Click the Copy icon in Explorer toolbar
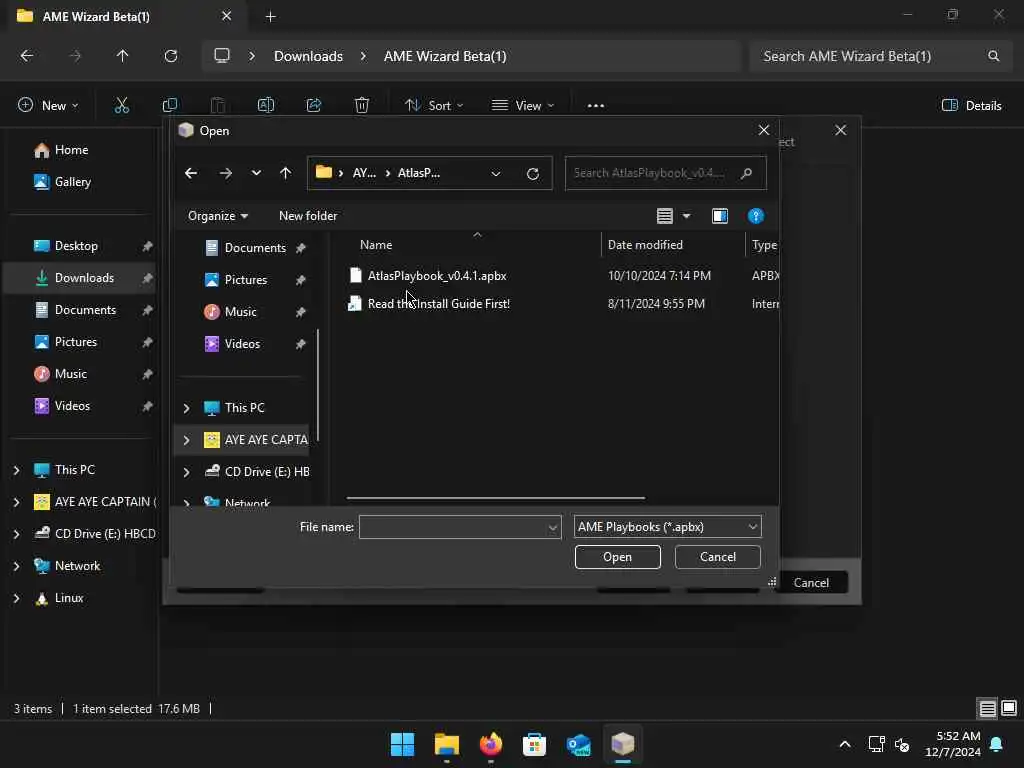Viewport: 1024px width, 768px height. tap(170, 105)
